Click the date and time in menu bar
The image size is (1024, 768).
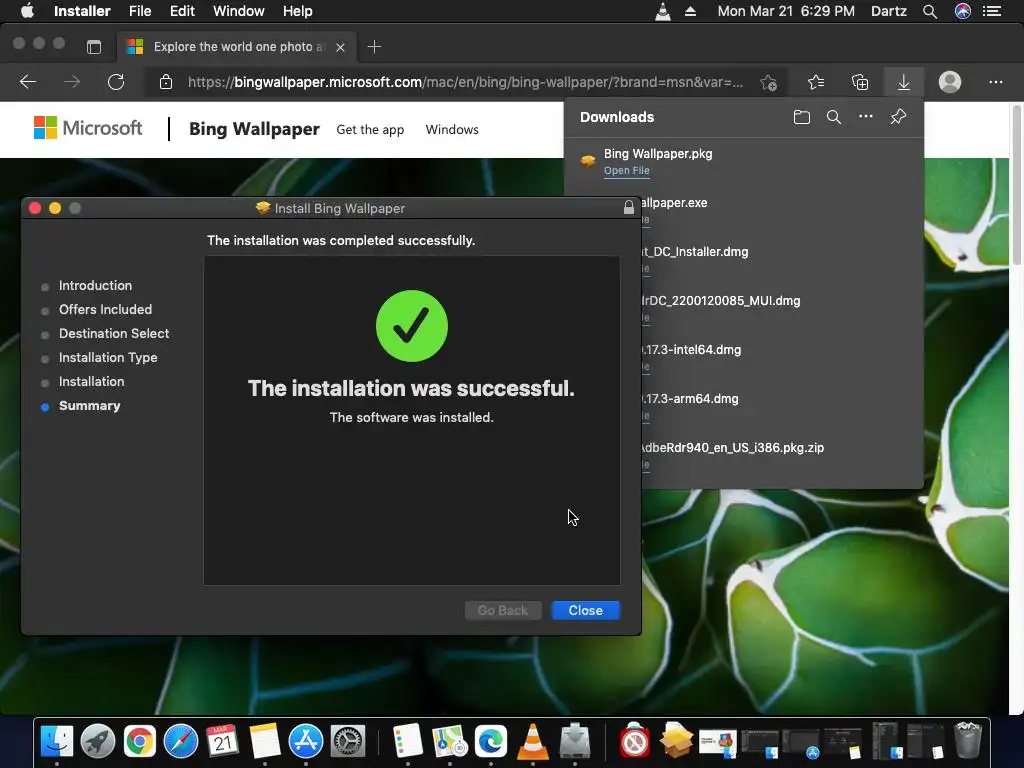pyautogui.click(x=786, y=11)
